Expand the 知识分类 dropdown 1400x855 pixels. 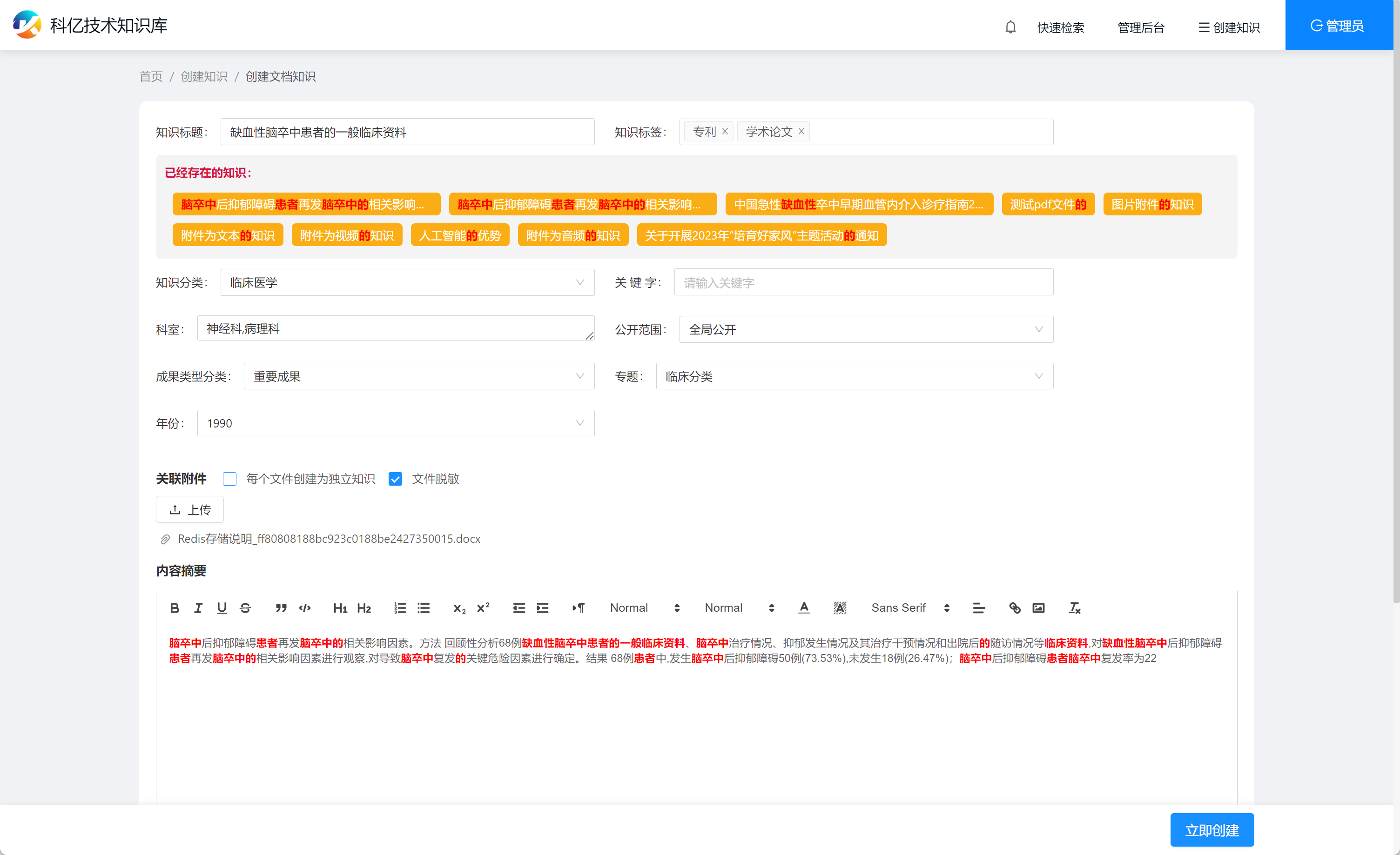(407, 283)
